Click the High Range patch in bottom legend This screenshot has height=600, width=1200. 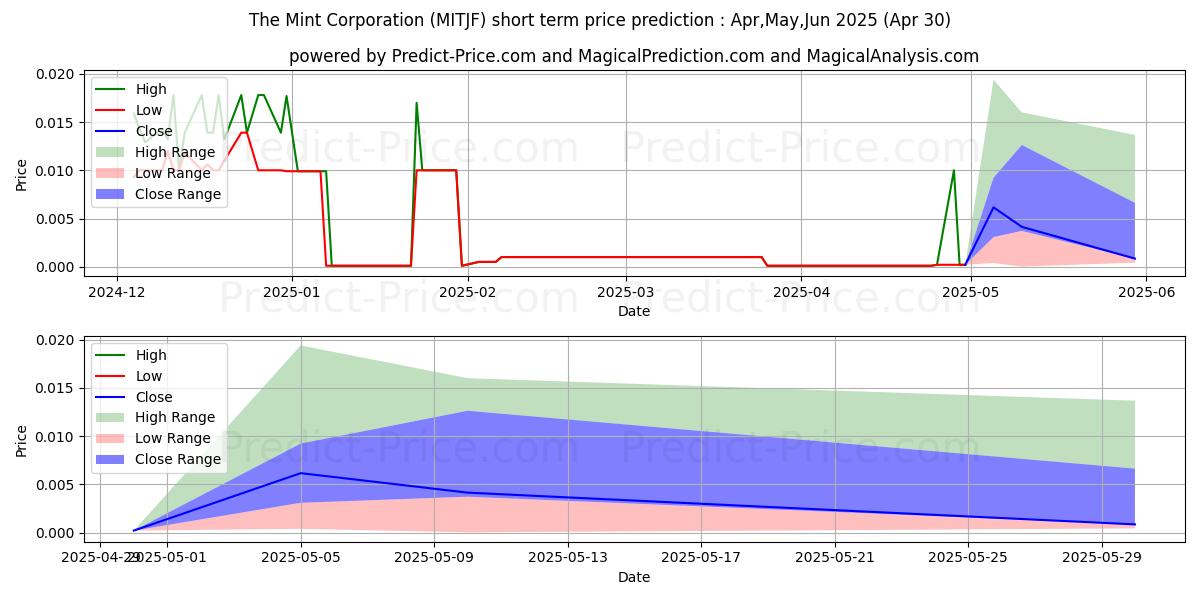[111, 418]
